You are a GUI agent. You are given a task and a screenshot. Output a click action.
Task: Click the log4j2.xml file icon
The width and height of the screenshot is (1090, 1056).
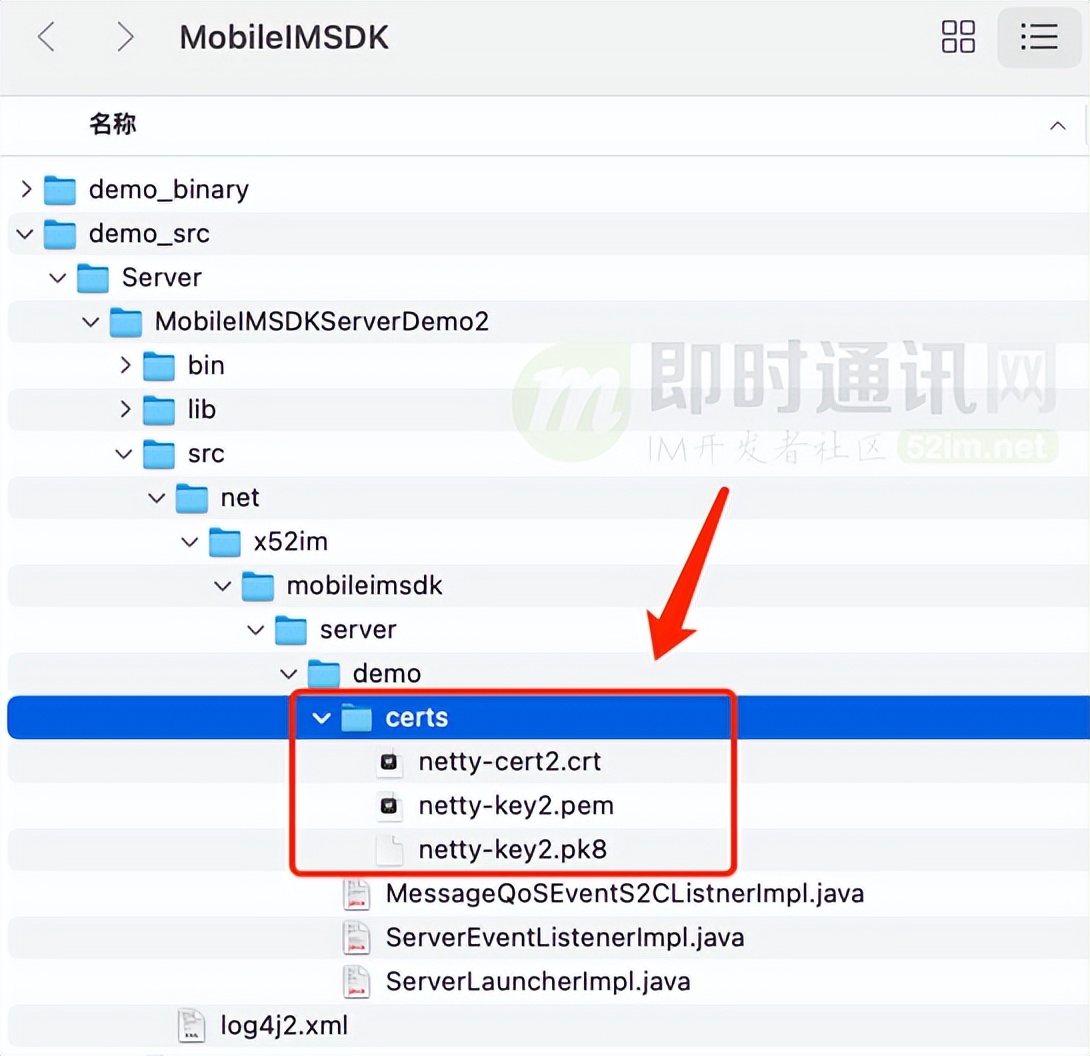(x=191, y=1026)
